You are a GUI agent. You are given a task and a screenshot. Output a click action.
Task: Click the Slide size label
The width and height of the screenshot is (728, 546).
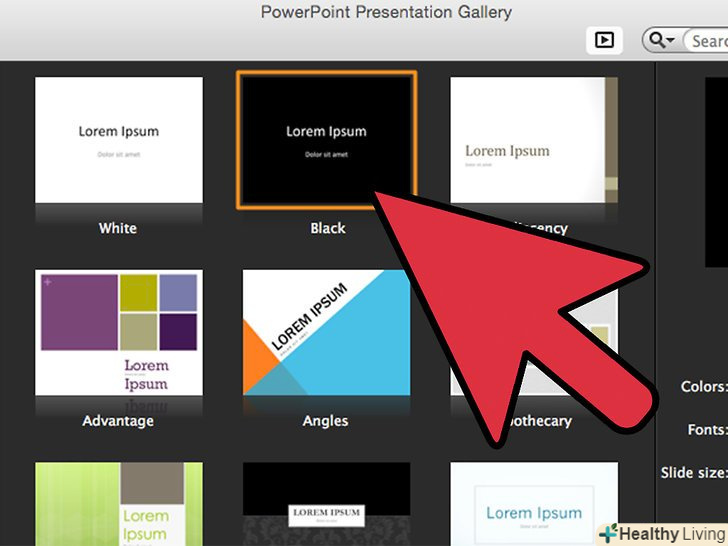click(694, 473)
